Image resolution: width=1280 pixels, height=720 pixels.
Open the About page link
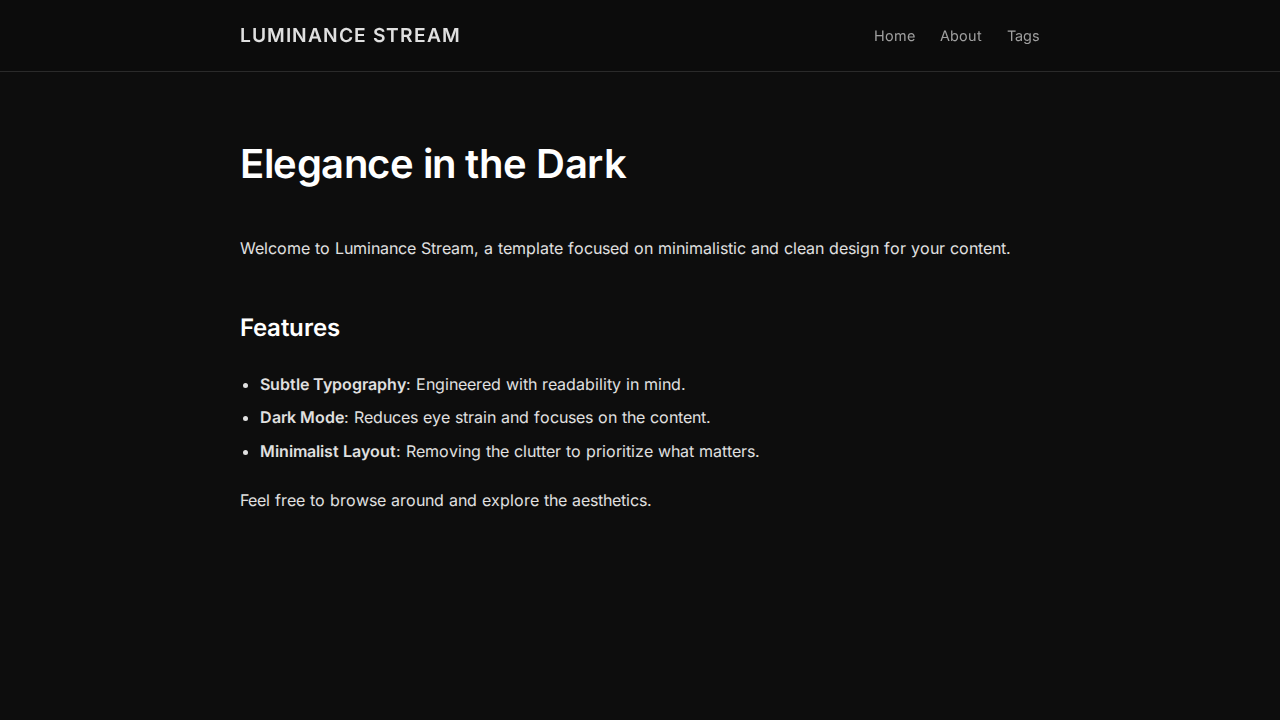pos(960,36)
